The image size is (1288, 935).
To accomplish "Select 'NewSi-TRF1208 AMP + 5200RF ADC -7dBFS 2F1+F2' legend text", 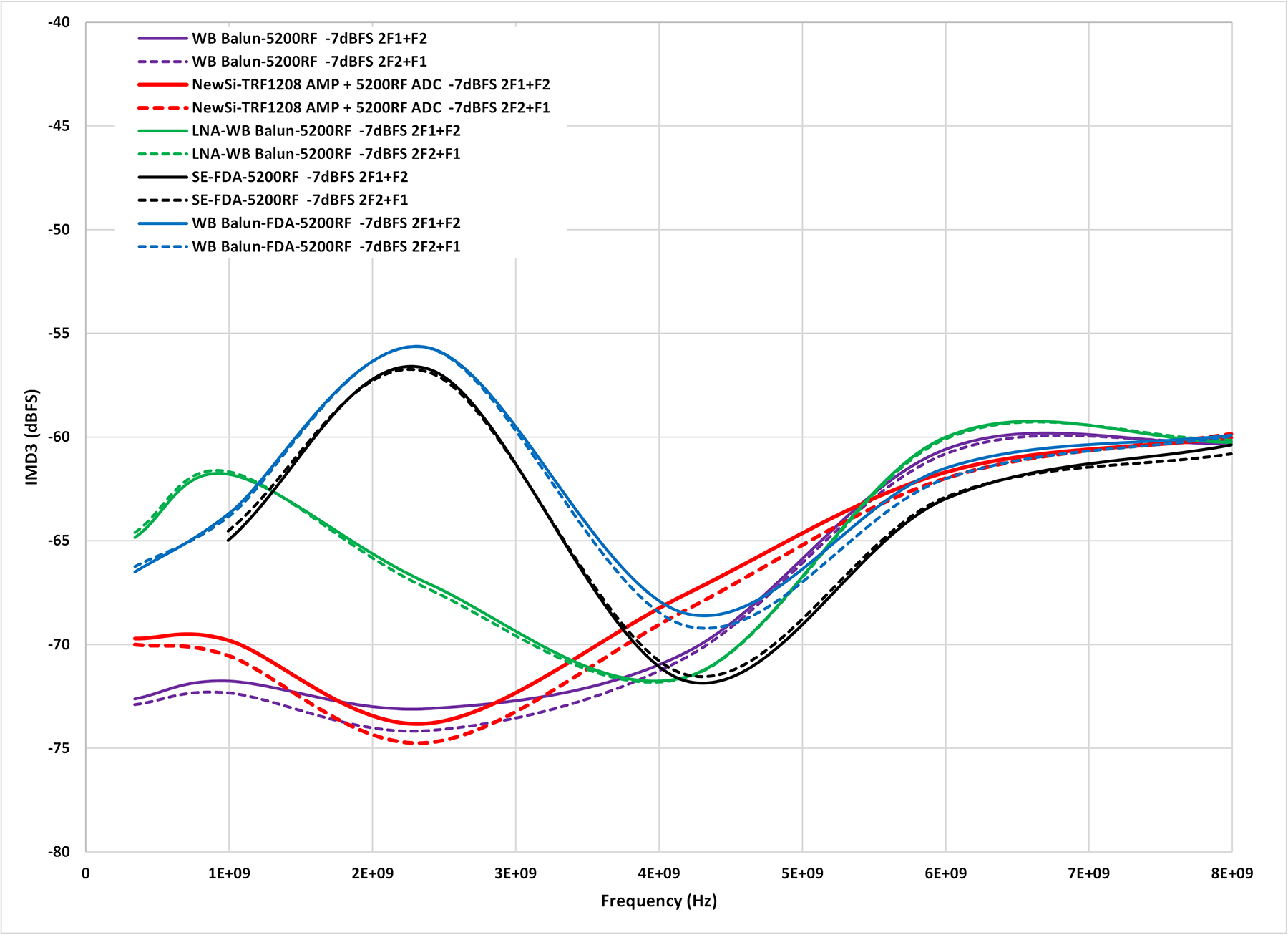I will [x=371, y=84].
